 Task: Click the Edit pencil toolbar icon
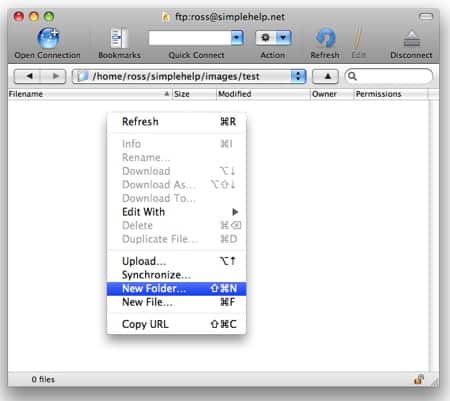[x=358, y=37]
